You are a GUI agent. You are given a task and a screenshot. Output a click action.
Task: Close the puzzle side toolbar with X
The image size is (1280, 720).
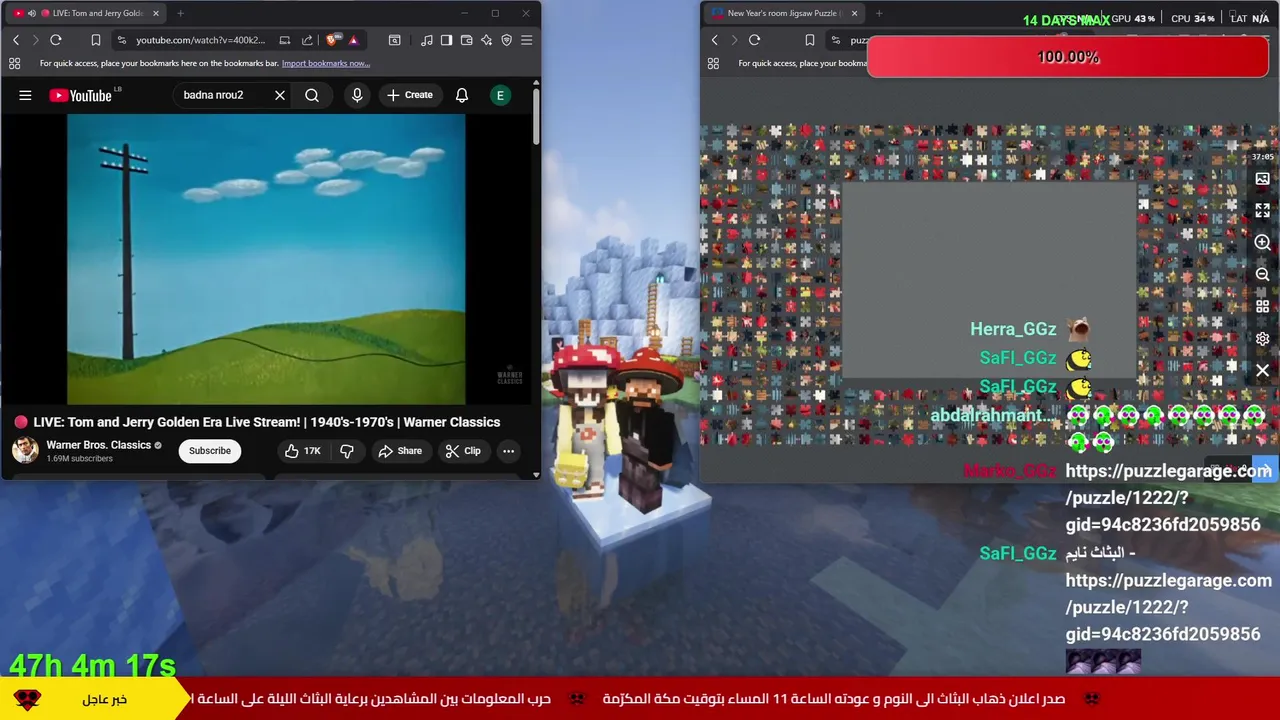pyautogui.click(x=1262, y=371)
